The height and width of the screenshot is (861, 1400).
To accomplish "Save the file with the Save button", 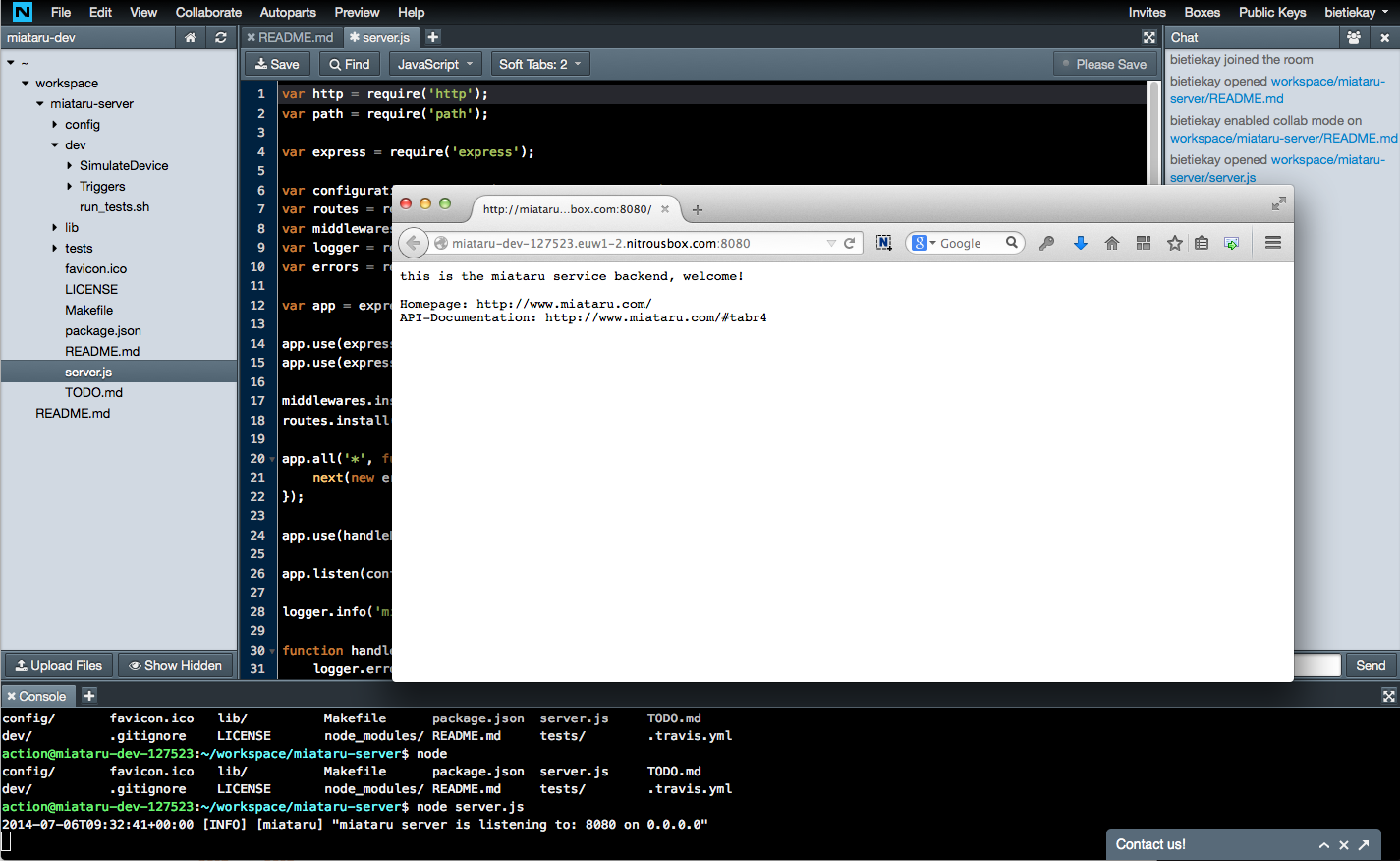I will 277,64.
